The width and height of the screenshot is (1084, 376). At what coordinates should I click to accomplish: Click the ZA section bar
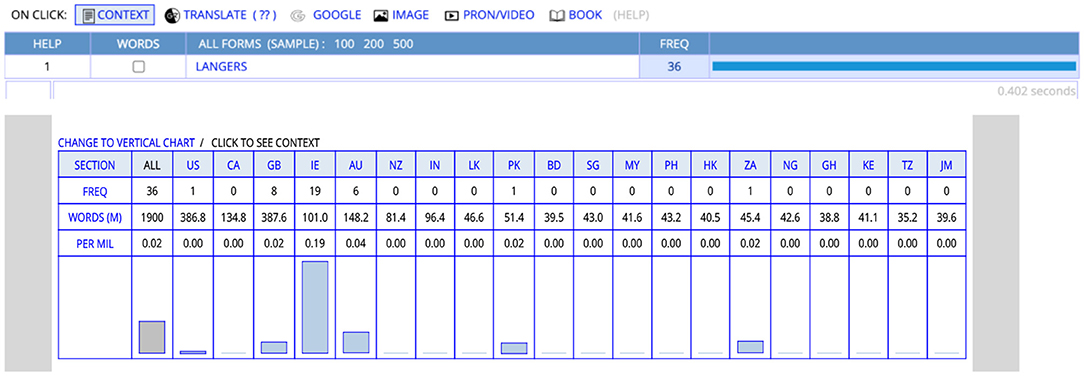click(x=750, y=347)
